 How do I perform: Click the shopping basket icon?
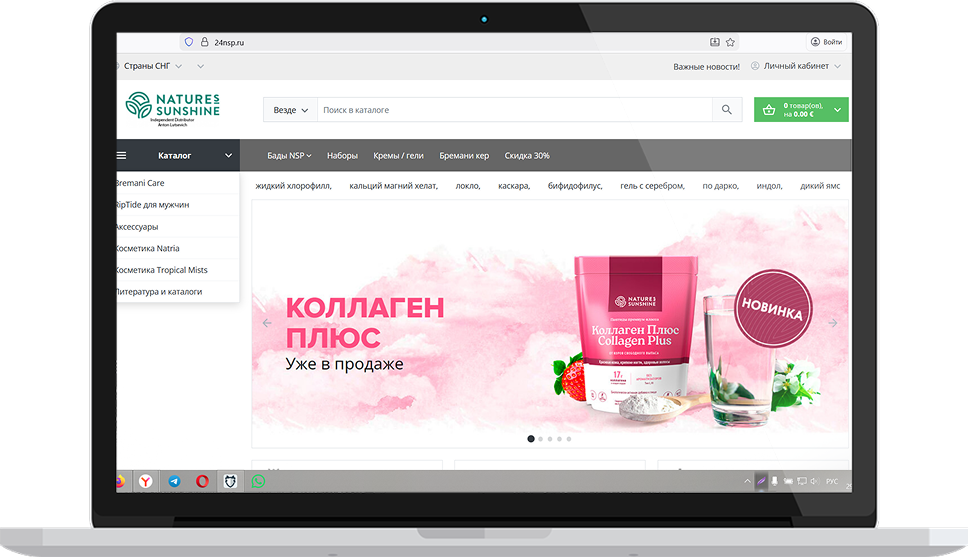tap(769, 110)
